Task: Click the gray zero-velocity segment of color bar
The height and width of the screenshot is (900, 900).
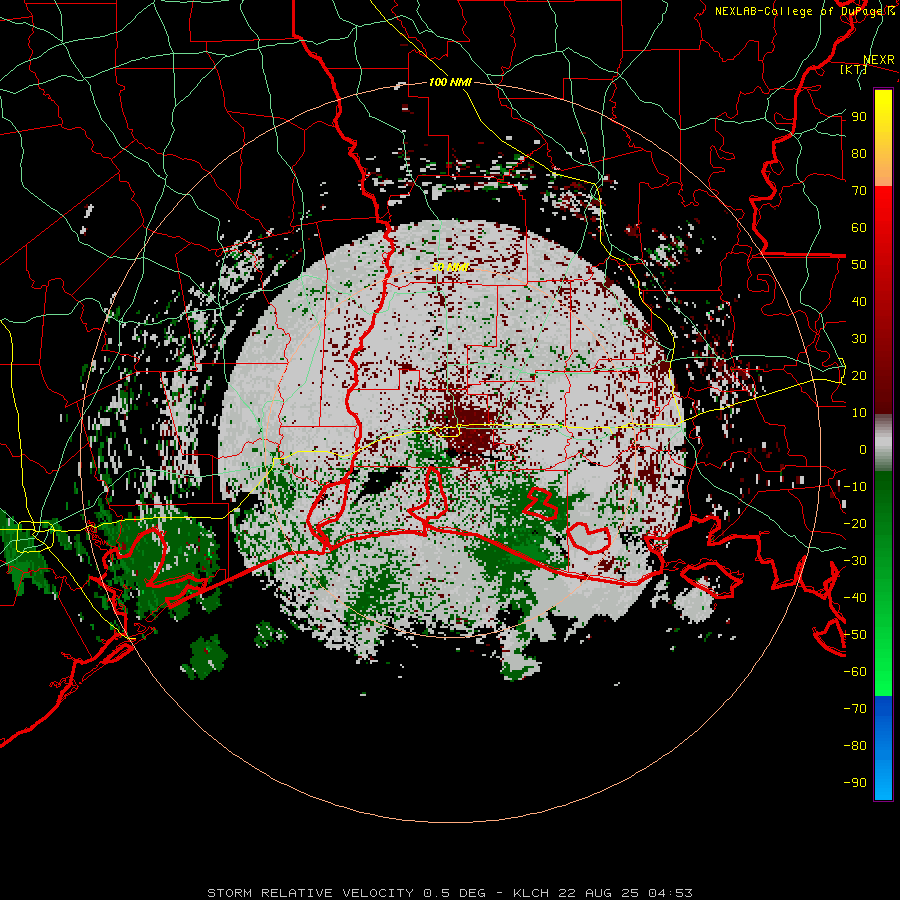Action: pyautogui.click(x=883, y=443)
